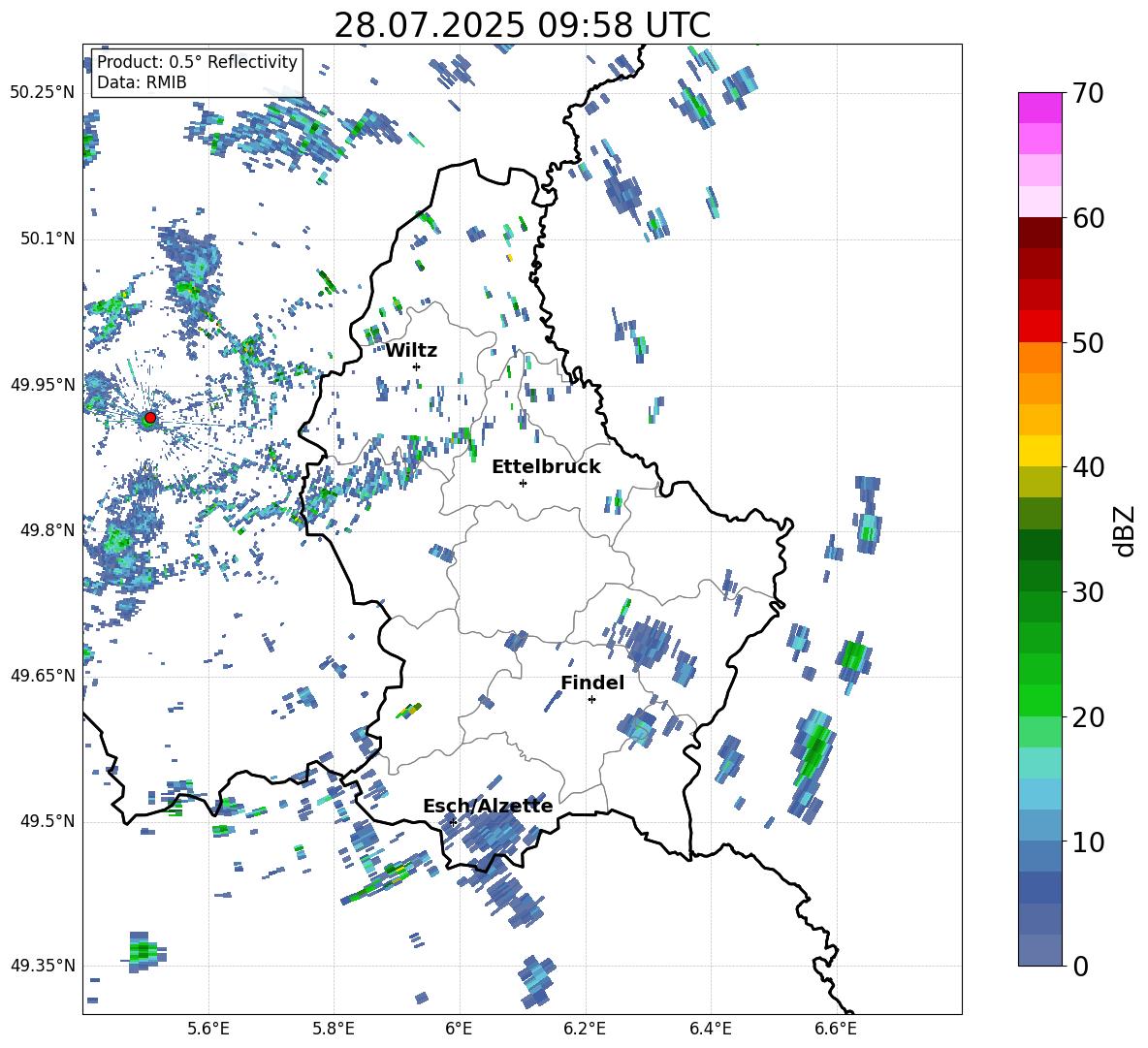Screen dimensions: 1148x1048
Task: Click the Findel station cross marker
Action: coord(591,700)
